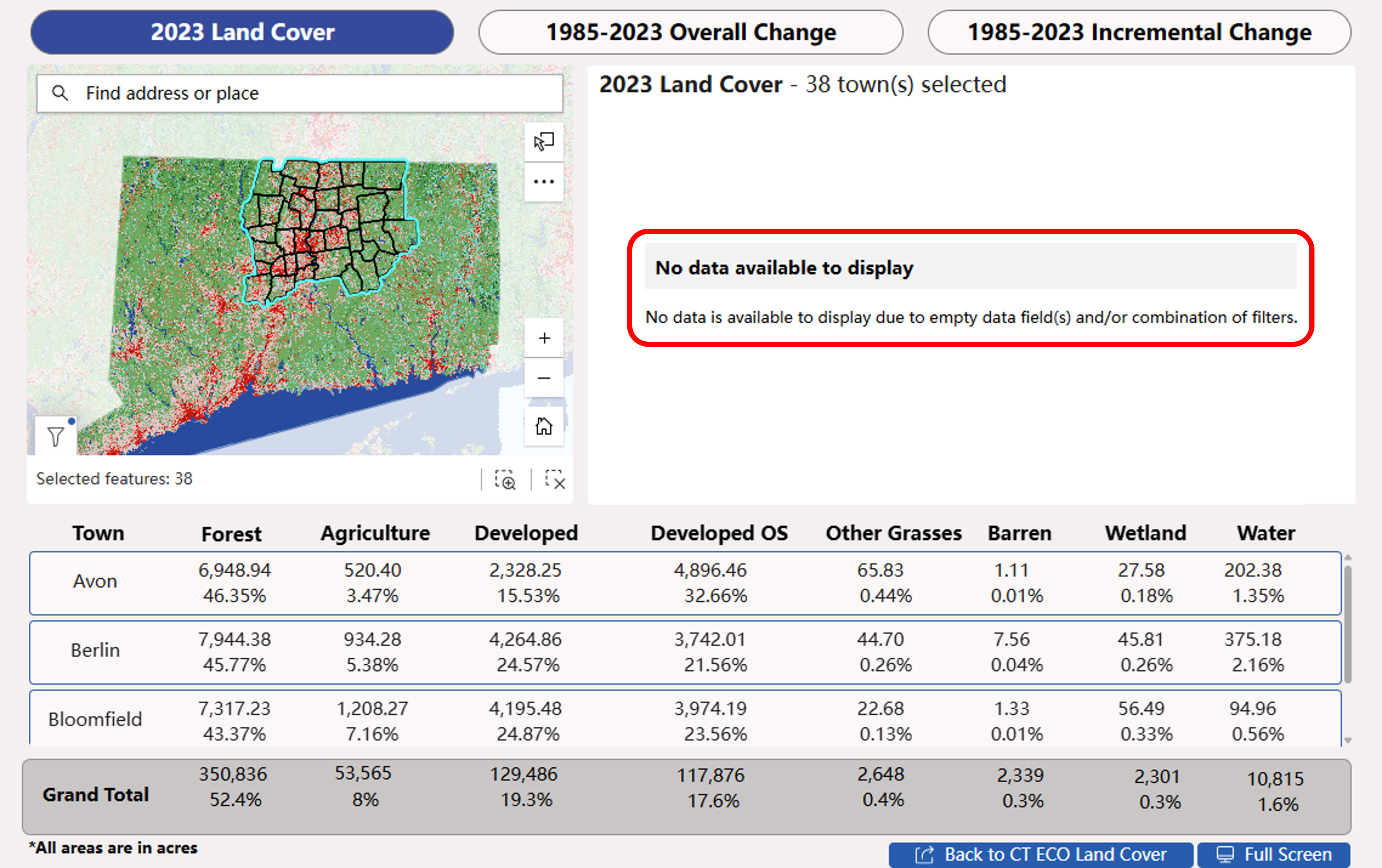The height and width of the screenshot is (868, 1382).
Task: Clear the map selection icon
Action: point(555,480)
